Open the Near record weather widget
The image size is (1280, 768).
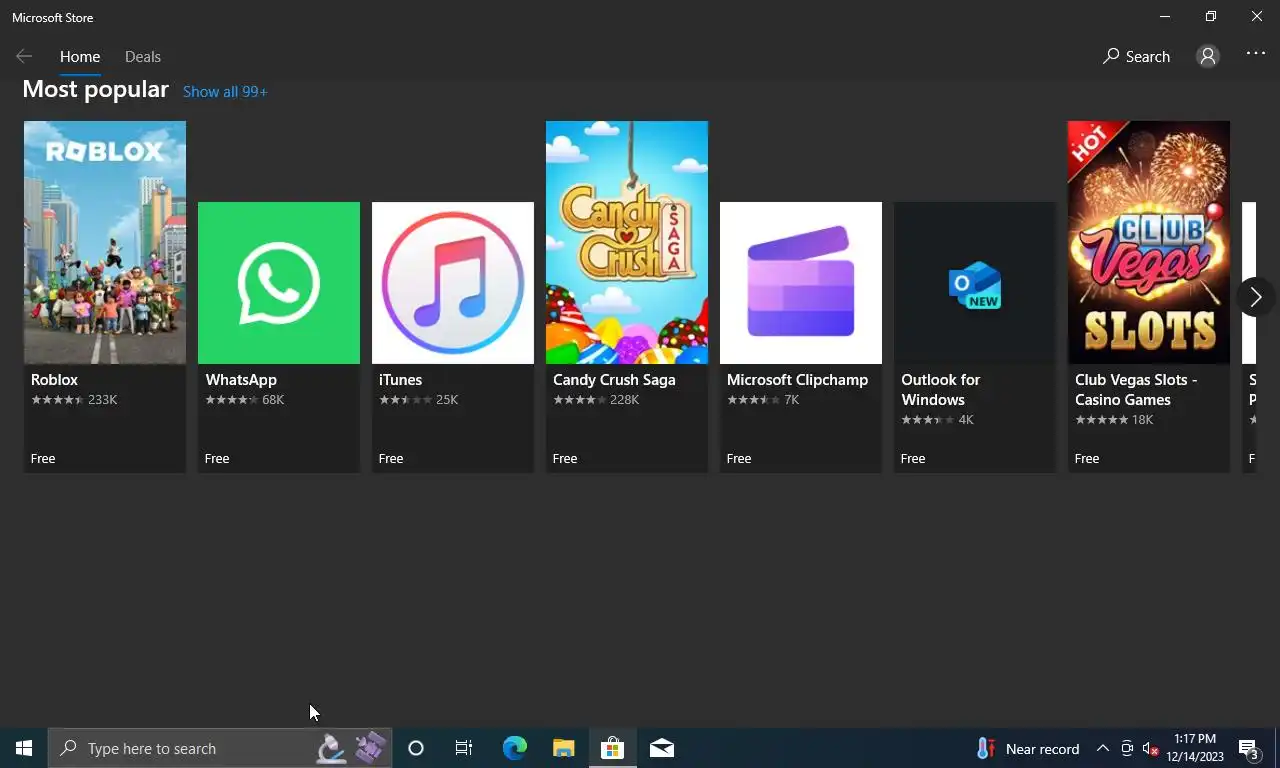[1028, 748]
